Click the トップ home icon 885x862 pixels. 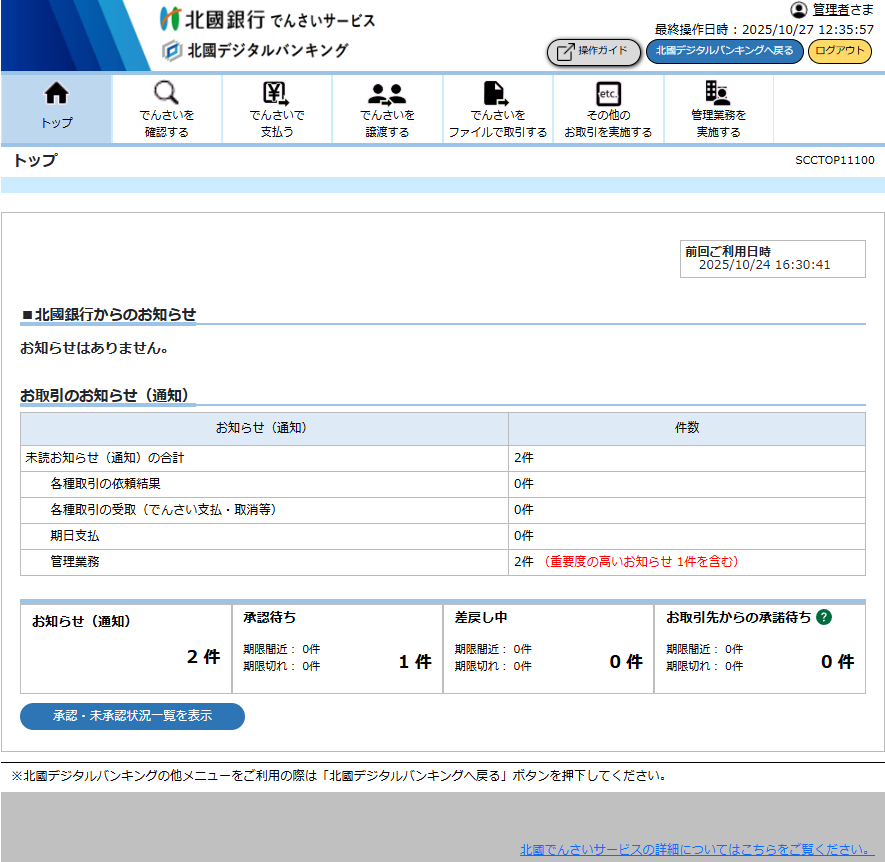click(55, 95)
